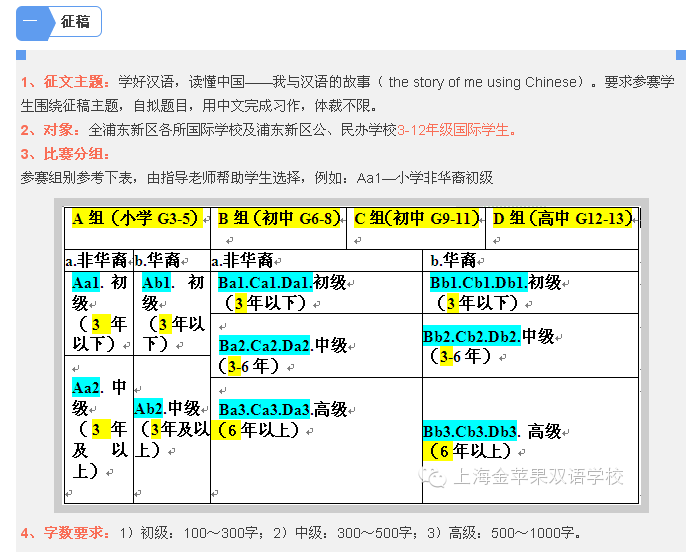Select the "B 组(初中 G6-8)" header cell
The height and width of the screenshot is (552, 693).
point(279,218)
